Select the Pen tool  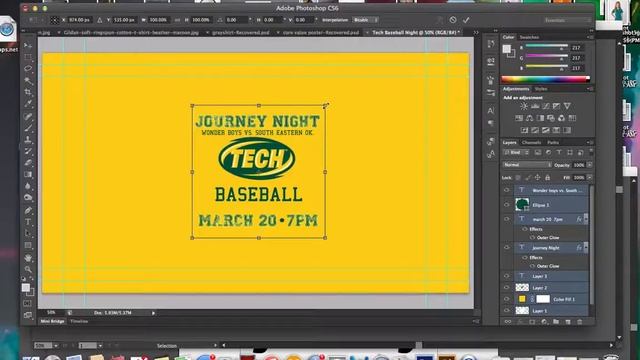click(28, 210)
